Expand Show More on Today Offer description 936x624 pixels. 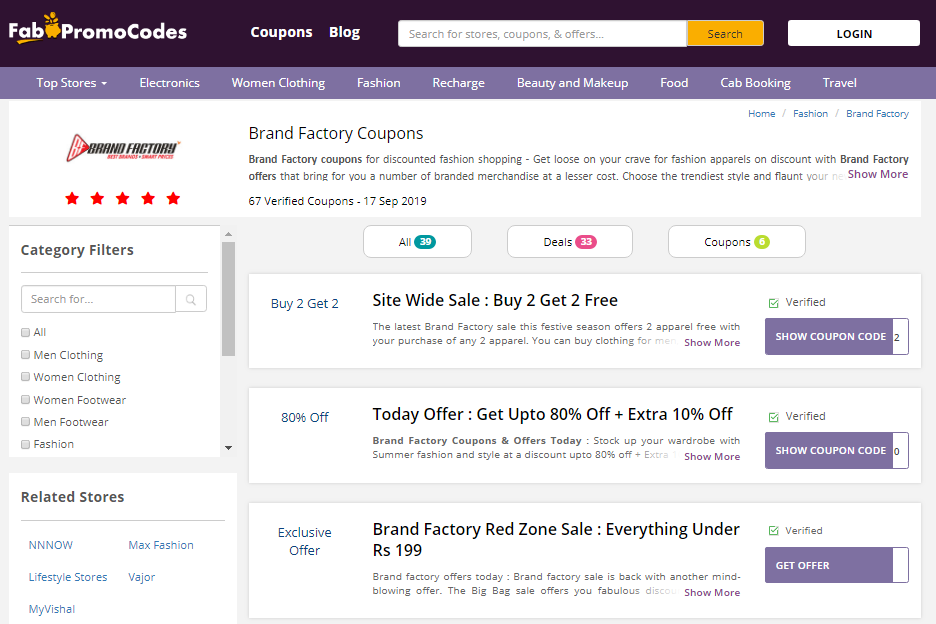[x=712, y=457]
